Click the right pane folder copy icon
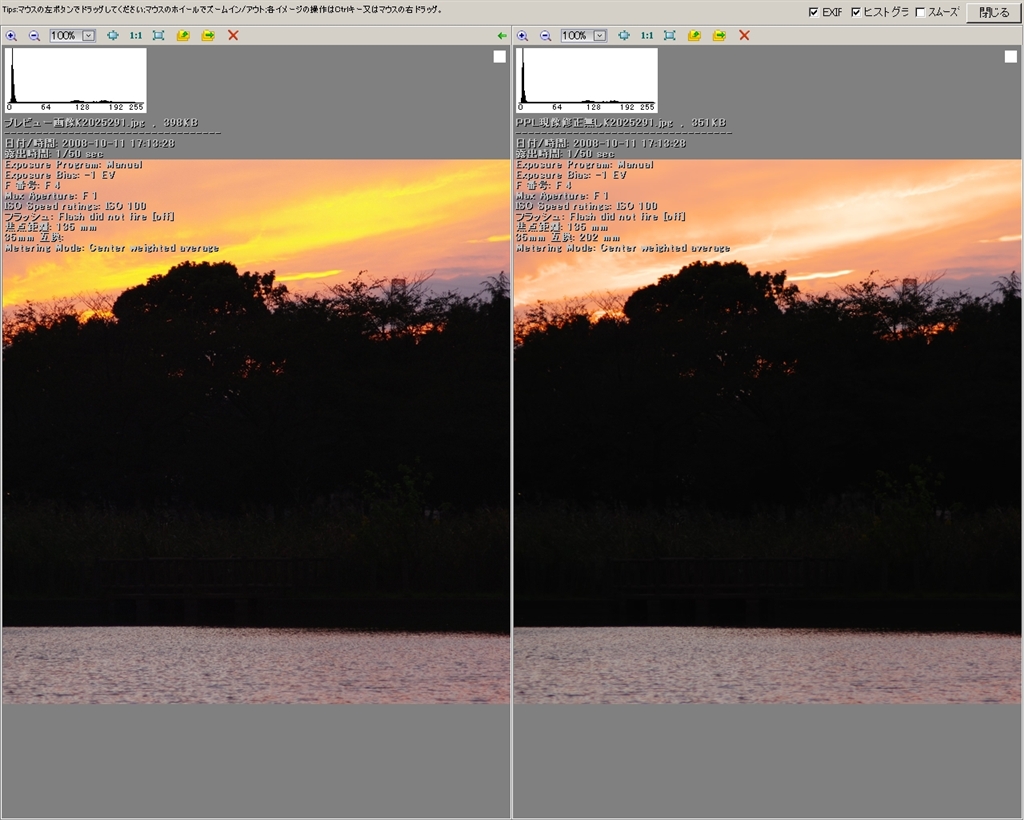Viewport: 1024px width, 820px height. tap(694, 35)
